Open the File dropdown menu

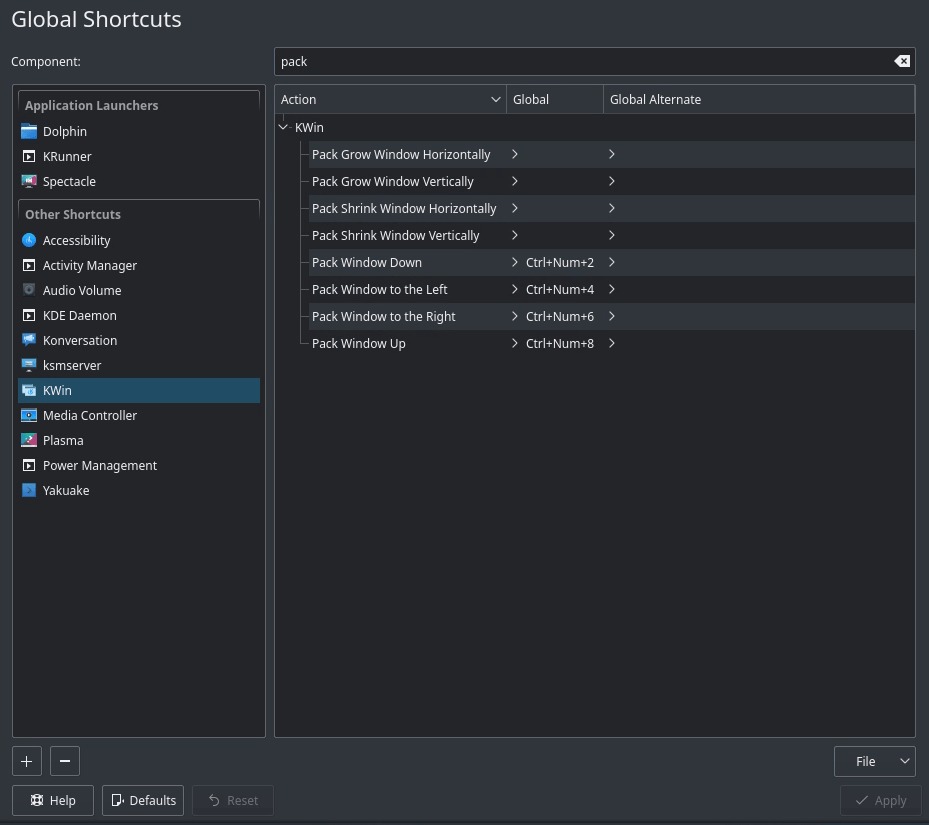(874, 761)
